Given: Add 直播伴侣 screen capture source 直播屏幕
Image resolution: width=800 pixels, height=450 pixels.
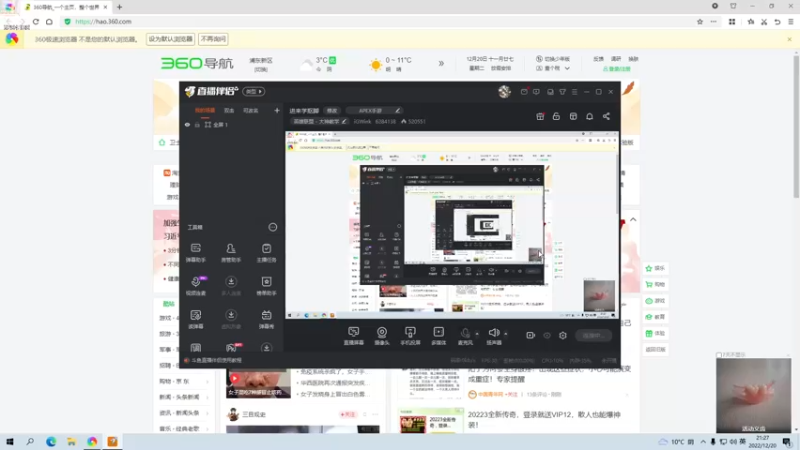Looking at the screenshot, I should [354, 336].
